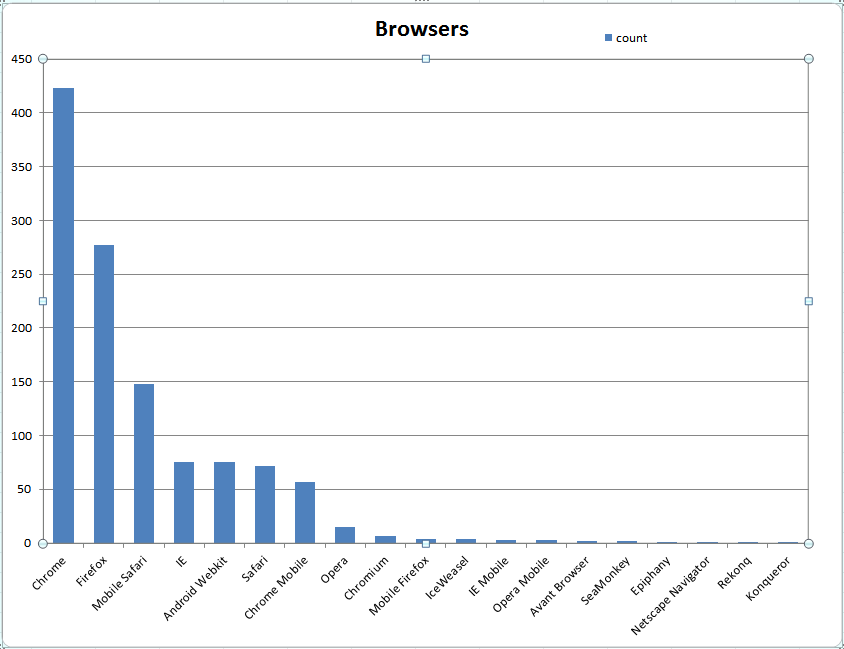Image resolution: width=844 pixels, height=649 pixels.
Task: Select the 200 value axis label
Action: coord(22,328)
